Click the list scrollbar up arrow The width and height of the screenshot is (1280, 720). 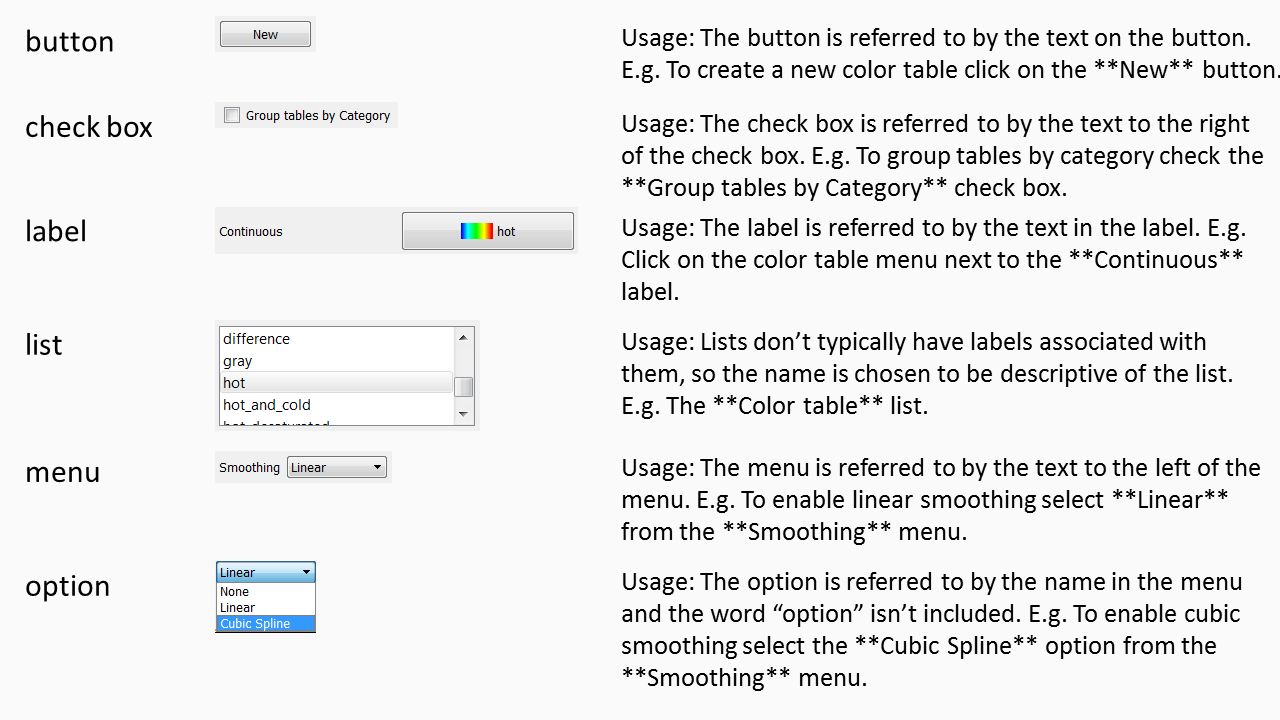(x=463, y=337)
